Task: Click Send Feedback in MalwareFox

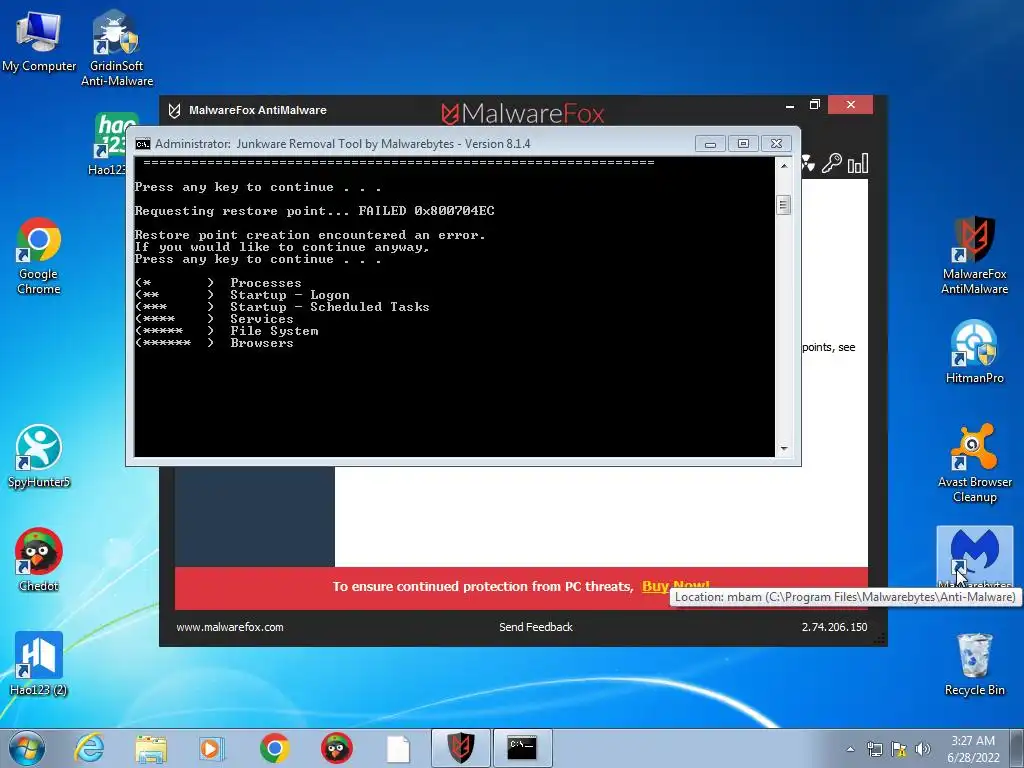Action: click(536, 627)
